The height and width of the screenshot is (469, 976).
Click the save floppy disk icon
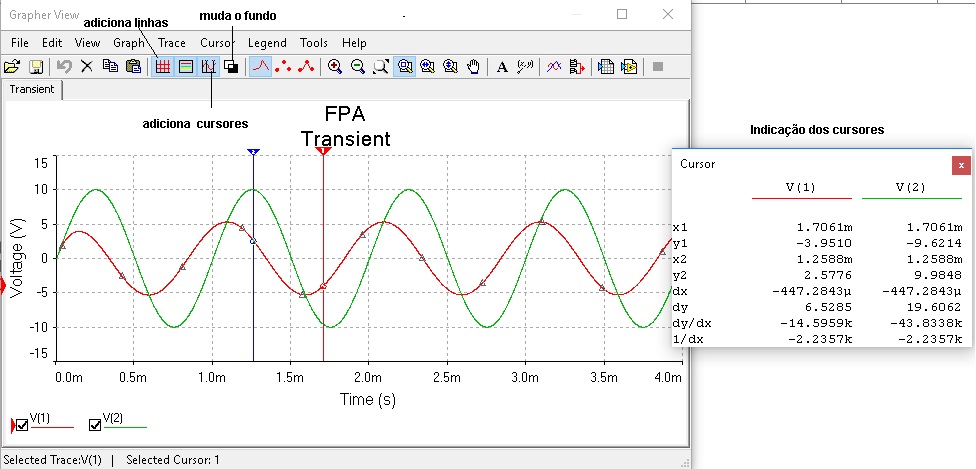36,67
